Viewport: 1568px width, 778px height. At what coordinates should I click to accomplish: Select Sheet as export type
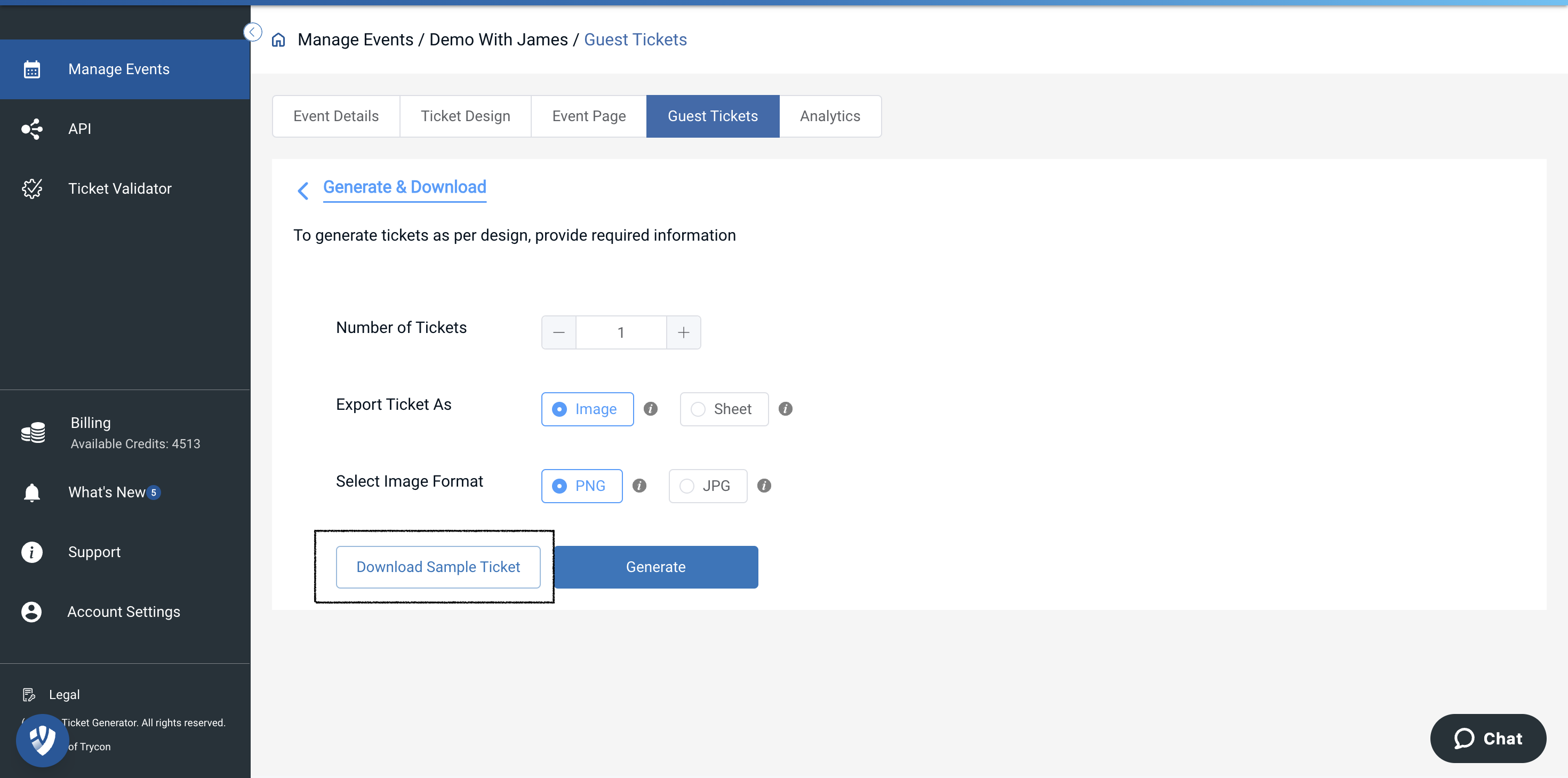coord(724,409)
